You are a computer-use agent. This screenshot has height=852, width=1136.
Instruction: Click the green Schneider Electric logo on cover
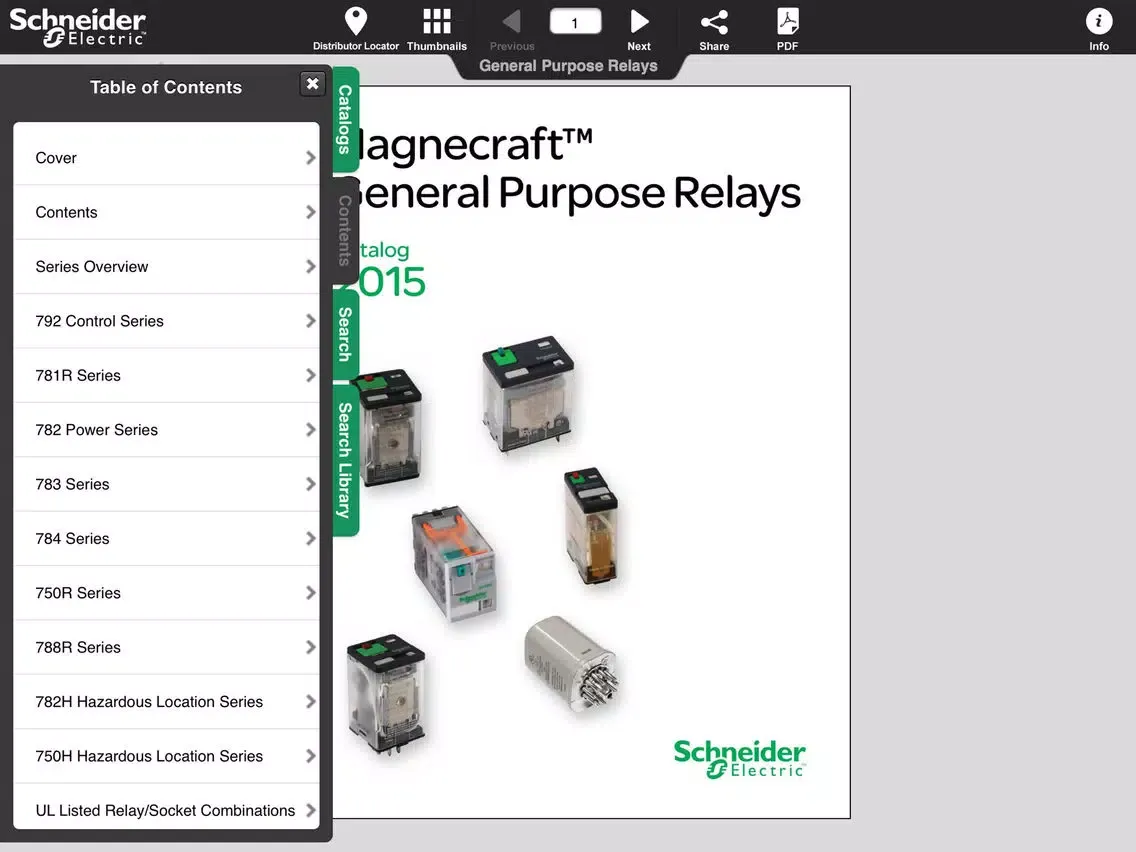[739, 759]
